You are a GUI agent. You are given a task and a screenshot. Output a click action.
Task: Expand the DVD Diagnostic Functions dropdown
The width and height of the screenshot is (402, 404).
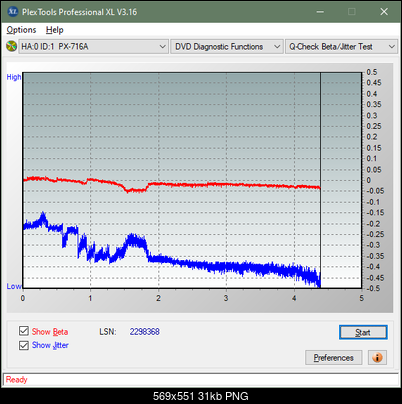point(227,47)
